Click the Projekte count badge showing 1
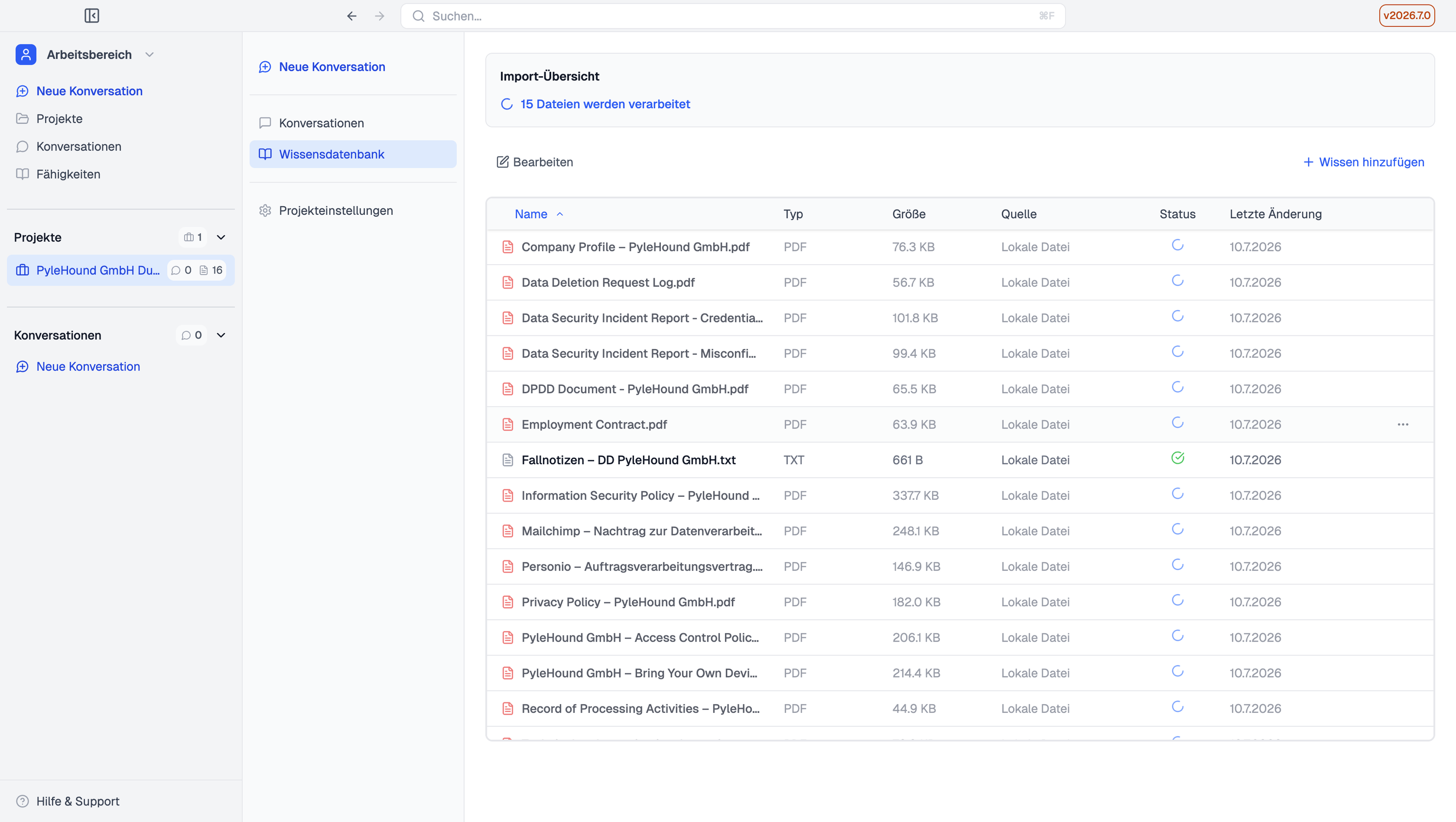 pyautogui.click(x=193, y=237)
